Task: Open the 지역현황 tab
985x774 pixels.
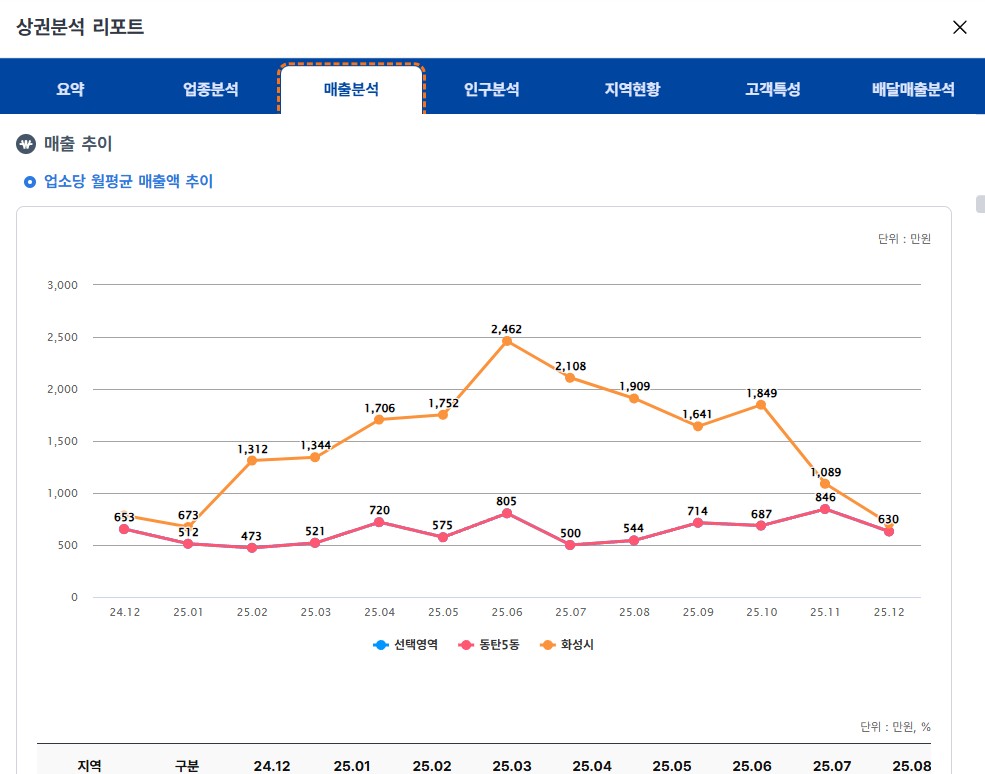Action: [x=632, y=88]
